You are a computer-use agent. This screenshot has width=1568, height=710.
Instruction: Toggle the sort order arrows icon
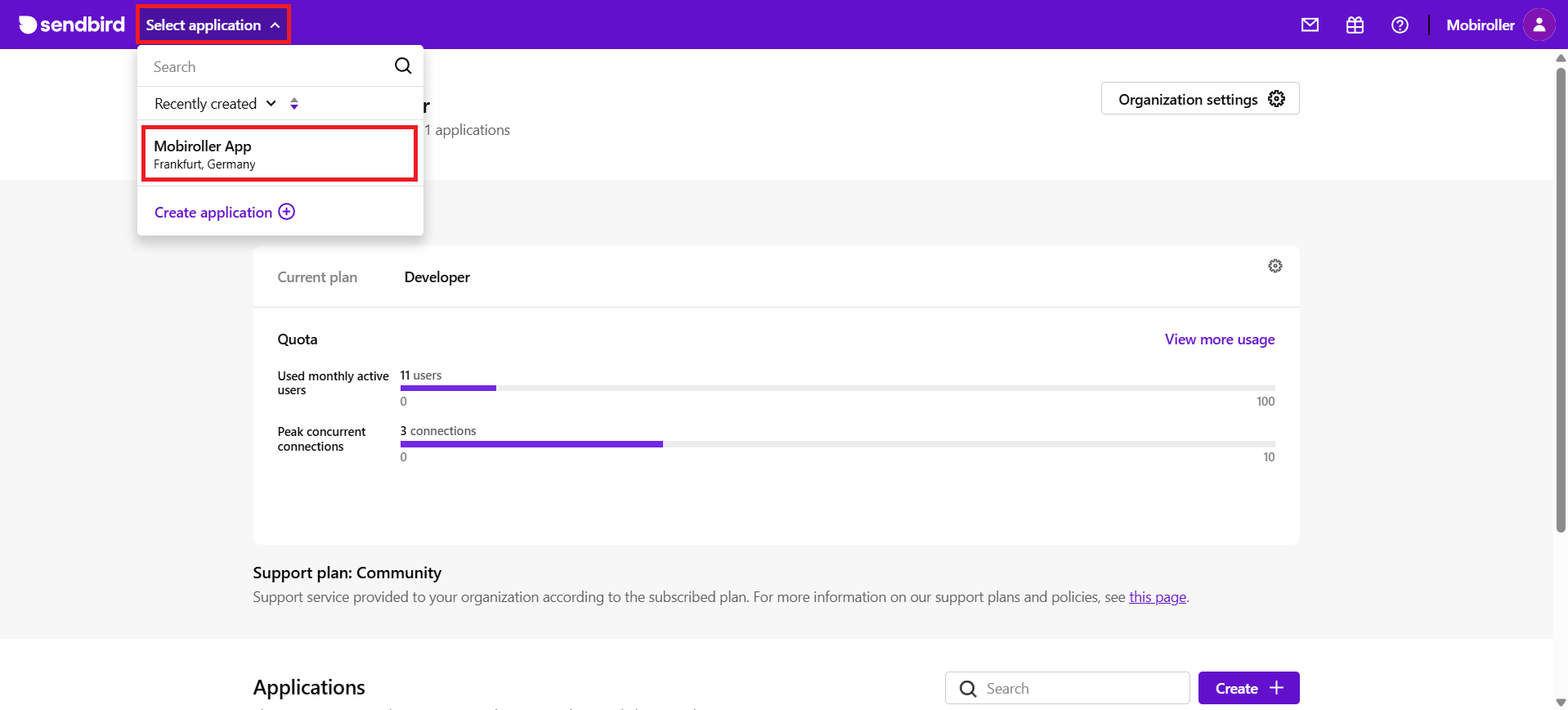coord(294,104)
